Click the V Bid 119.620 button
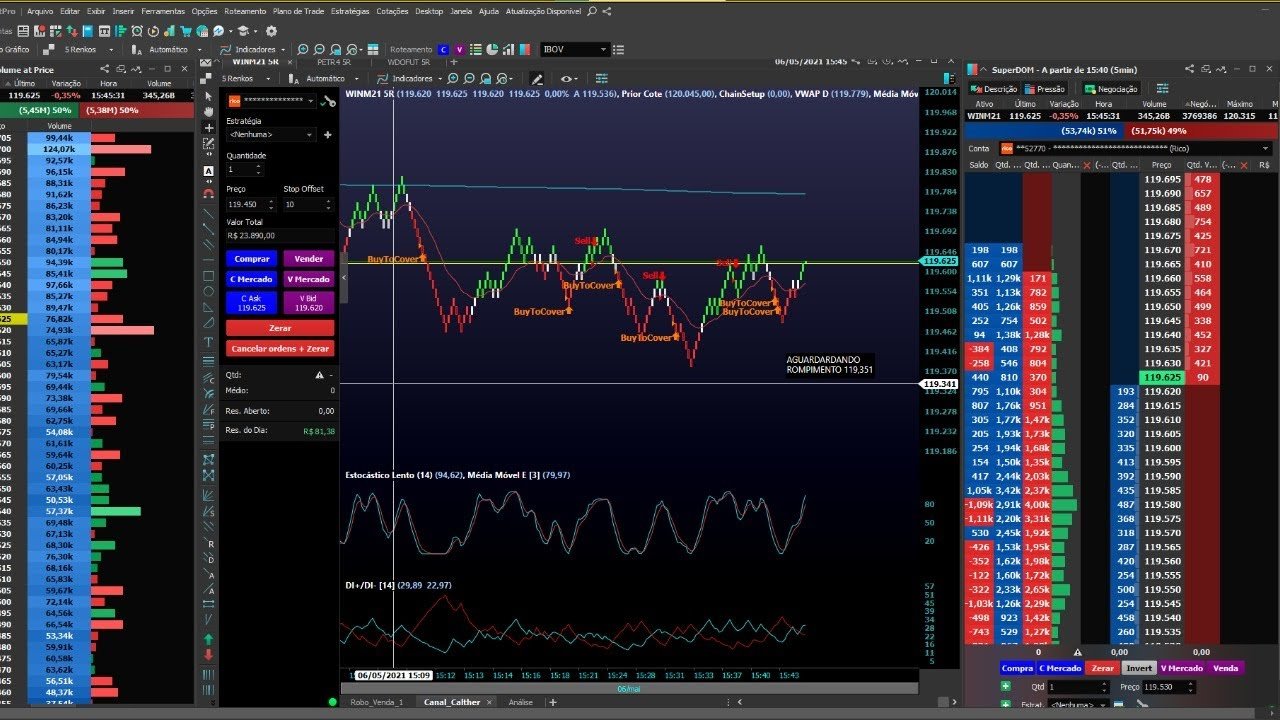The image size is (1280, 720). coord(308,302)
